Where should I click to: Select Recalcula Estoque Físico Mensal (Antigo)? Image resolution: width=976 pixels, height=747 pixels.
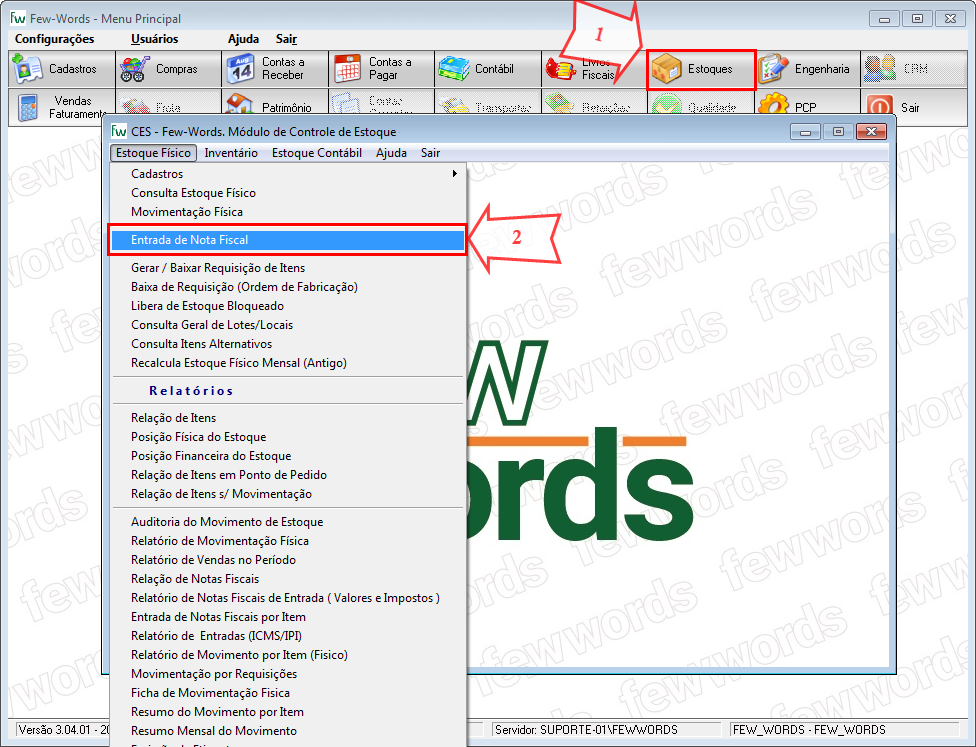point(238,363)
